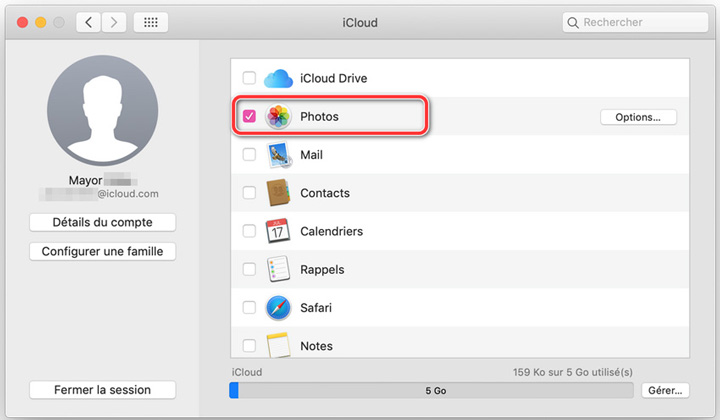Click Fermer la session to sign out
The height and width of the screenshot is (420, 720).
coord(103,390)
